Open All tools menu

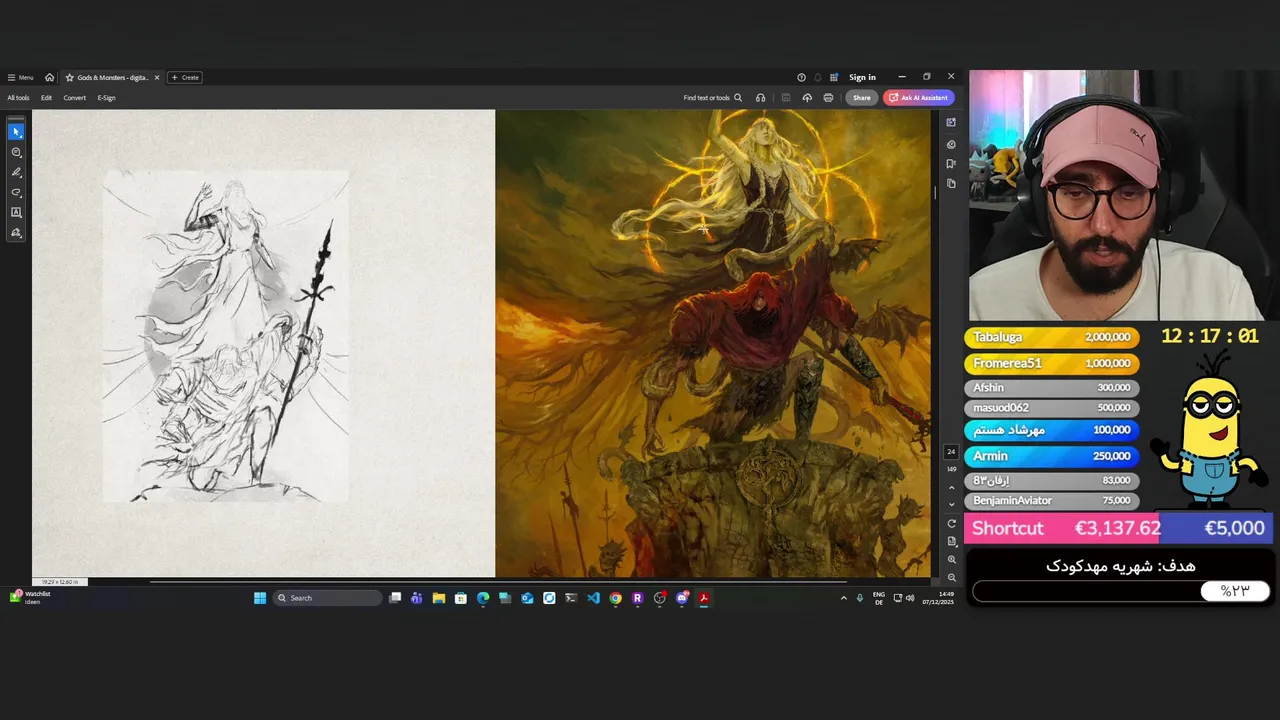click(18, 98)
